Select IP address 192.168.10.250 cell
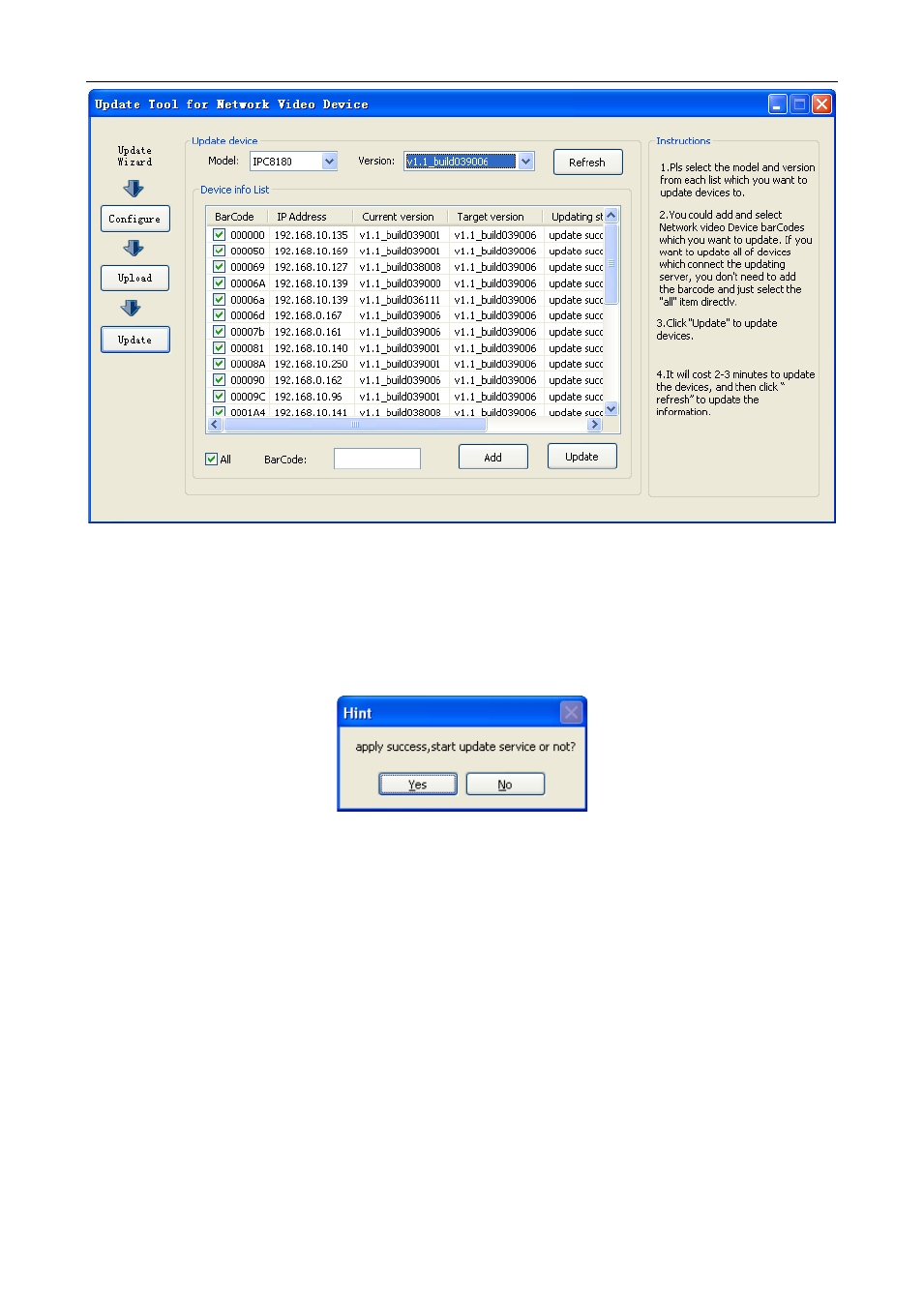The image size is (924, 1306). 312,364
